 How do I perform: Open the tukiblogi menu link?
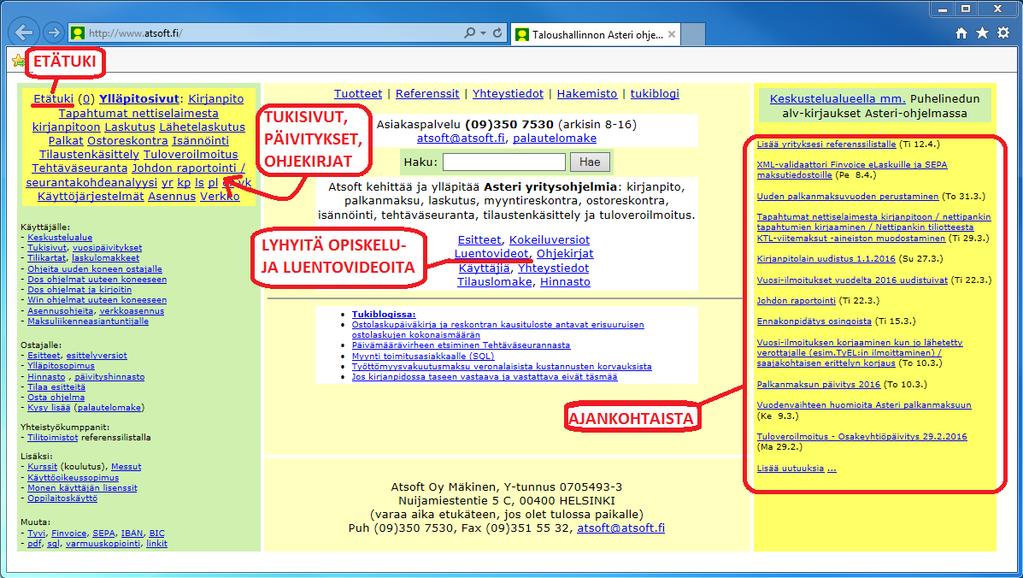tap(654, 94)
